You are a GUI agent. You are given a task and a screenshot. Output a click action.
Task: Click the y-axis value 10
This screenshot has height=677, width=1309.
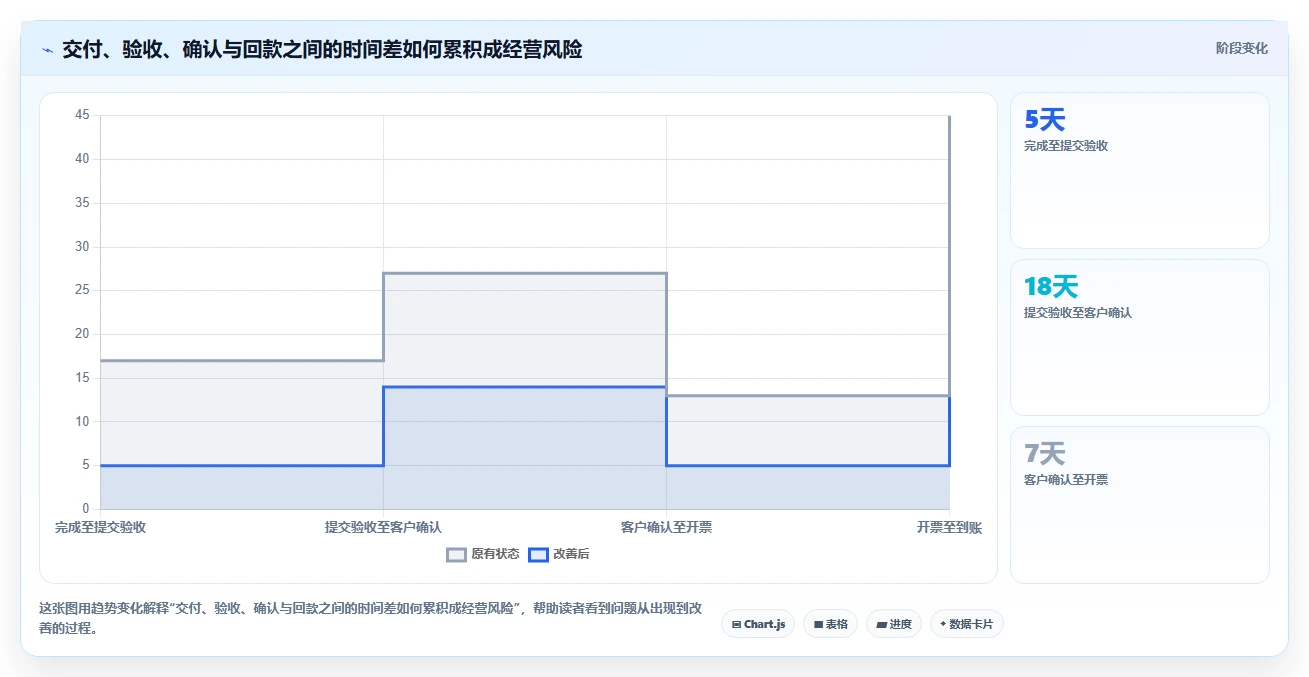click(x=82, y=421)
